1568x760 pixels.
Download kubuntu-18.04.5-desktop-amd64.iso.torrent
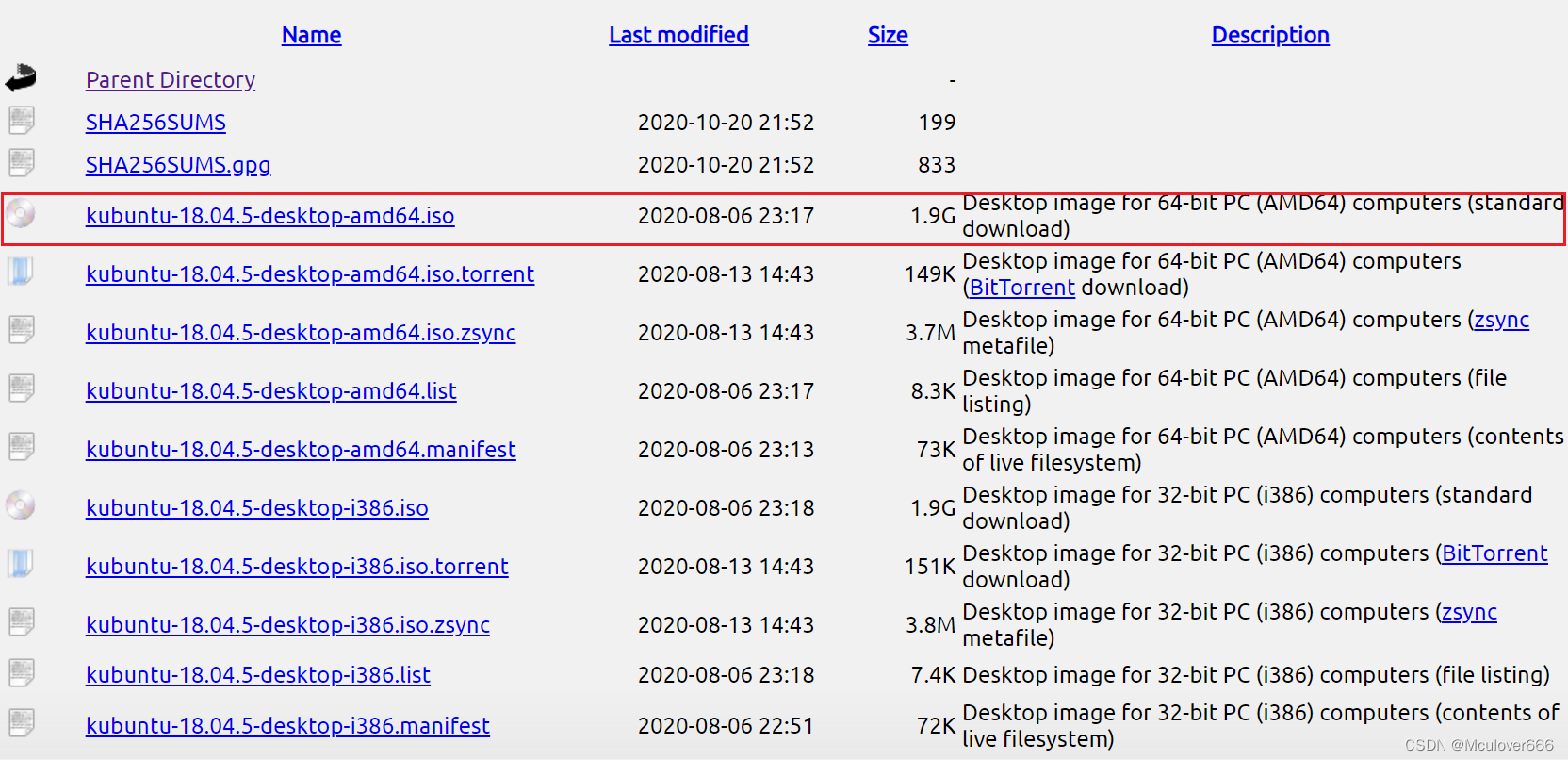(x=310, y=274)
